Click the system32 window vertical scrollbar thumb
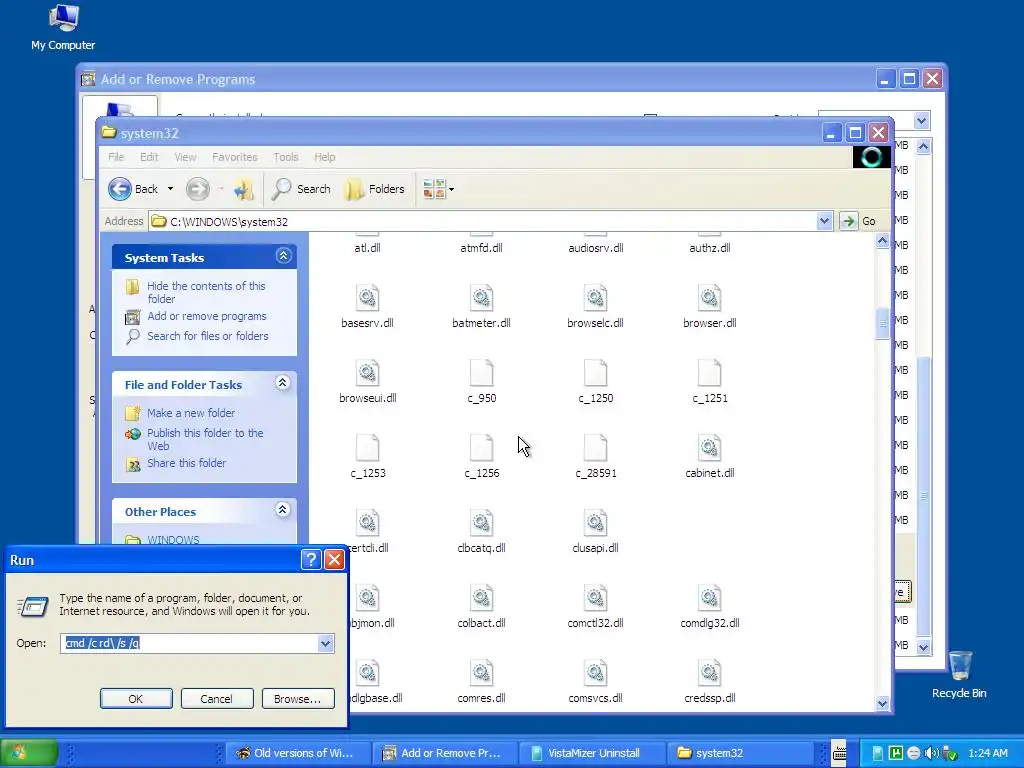Image resolution: width=1024 pixels, height=768 pixels. point(882,323)
